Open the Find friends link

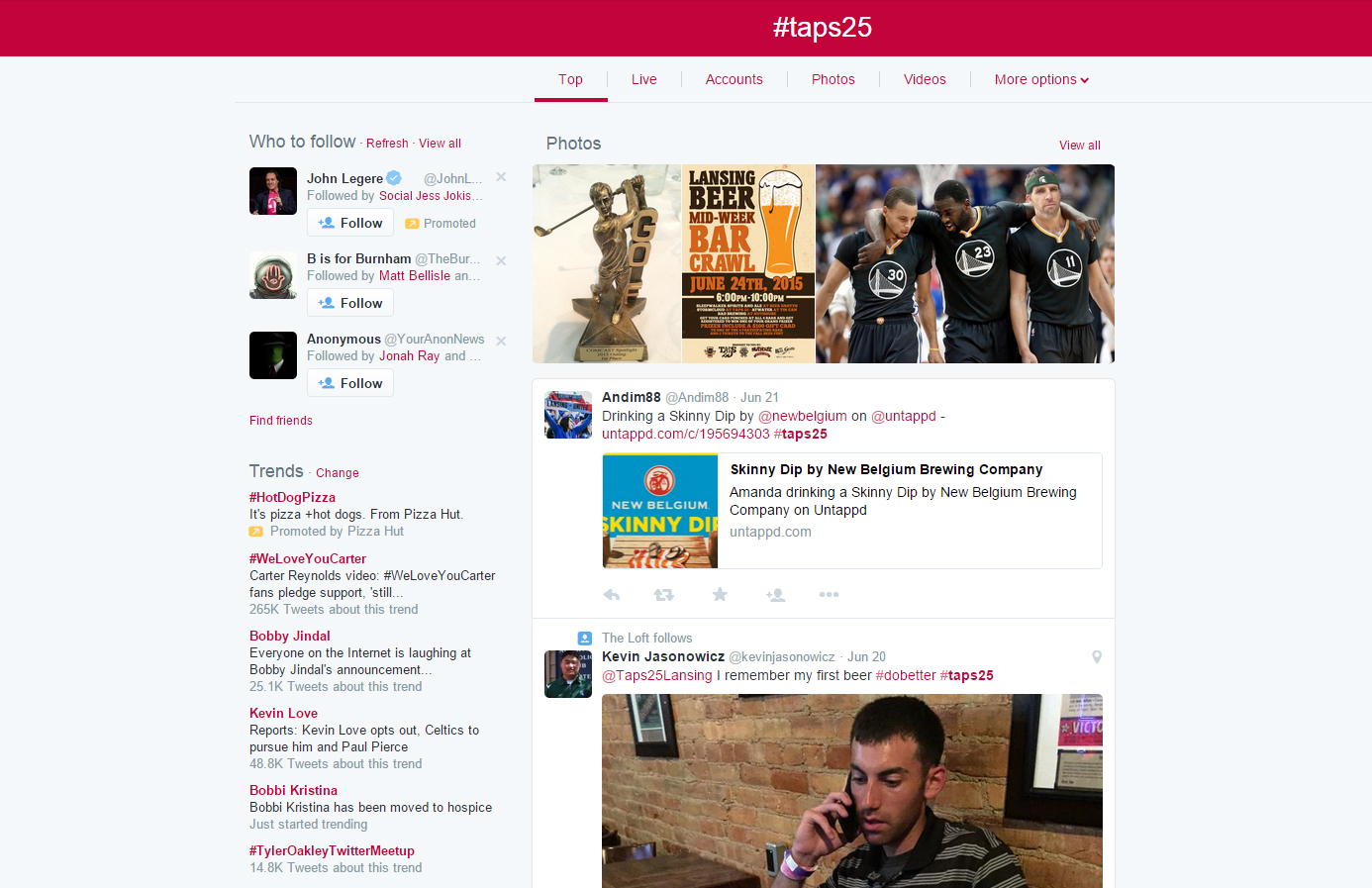[x=281, y=421]
